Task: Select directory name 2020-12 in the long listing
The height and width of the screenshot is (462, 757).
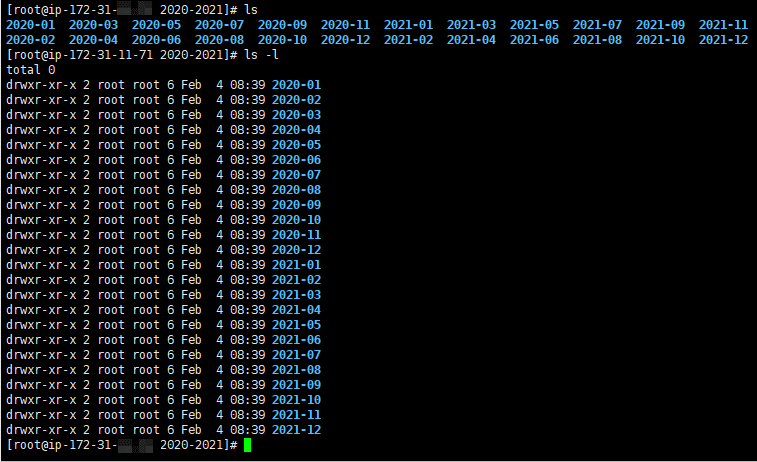Action: 296,250
